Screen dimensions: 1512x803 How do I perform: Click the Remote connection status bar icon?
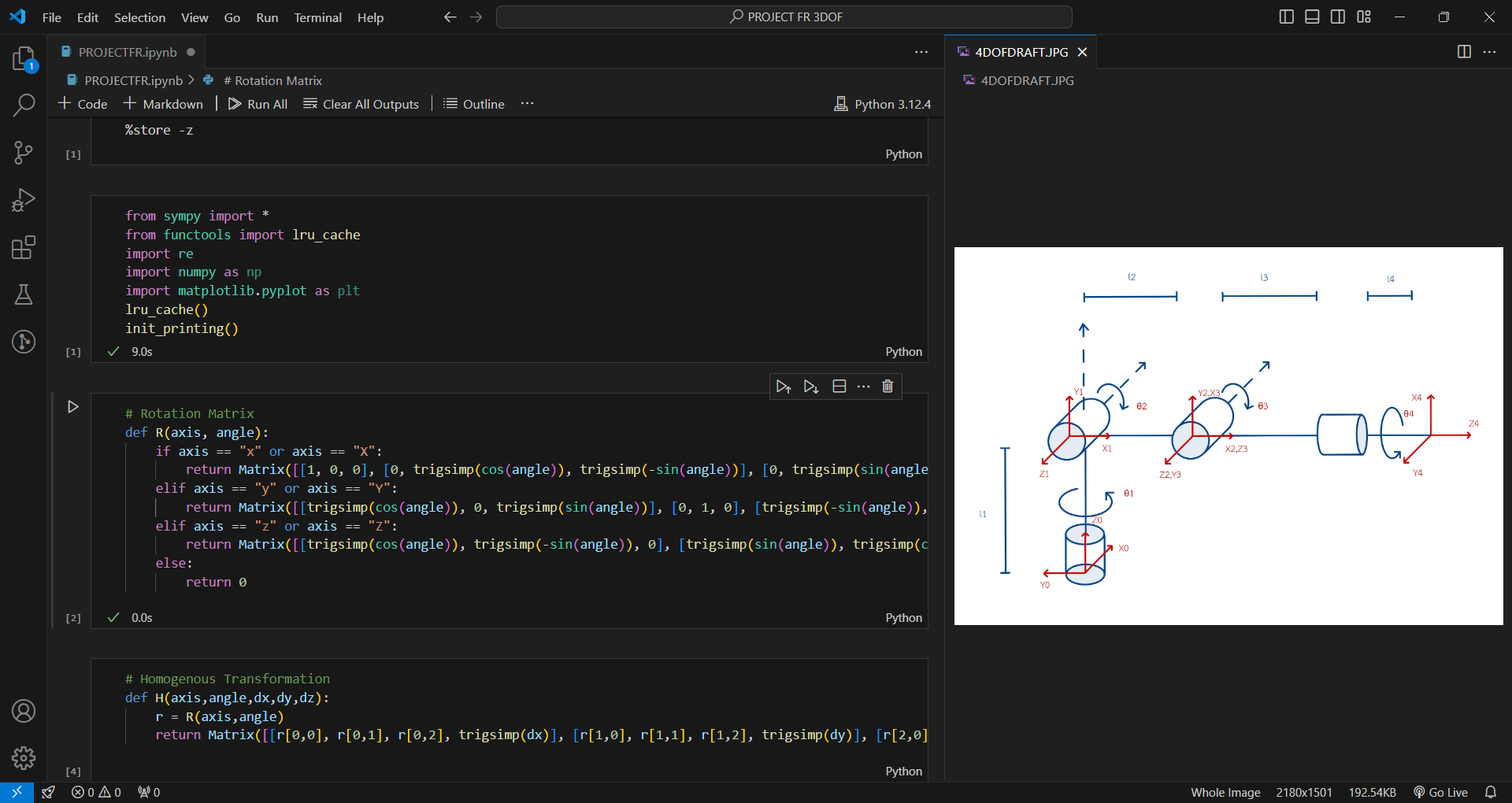[16, 792]
